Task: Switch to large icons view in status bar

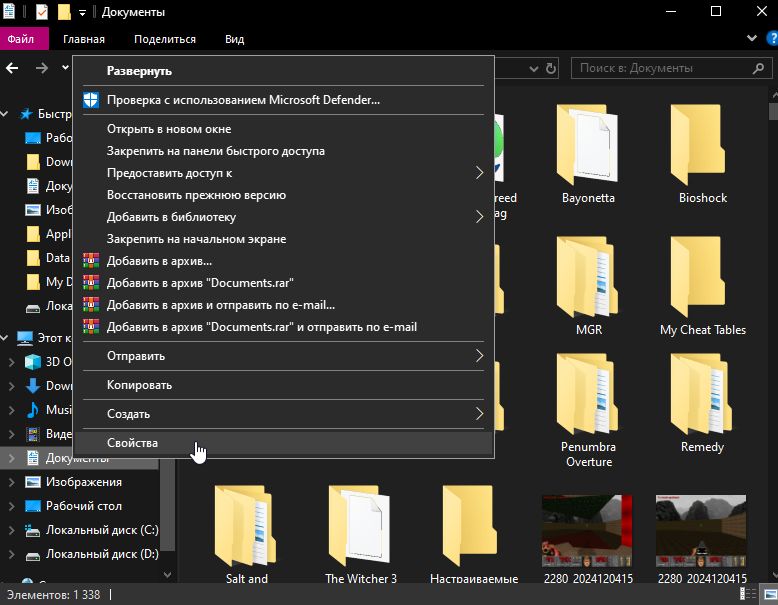Action: [771, 594]
